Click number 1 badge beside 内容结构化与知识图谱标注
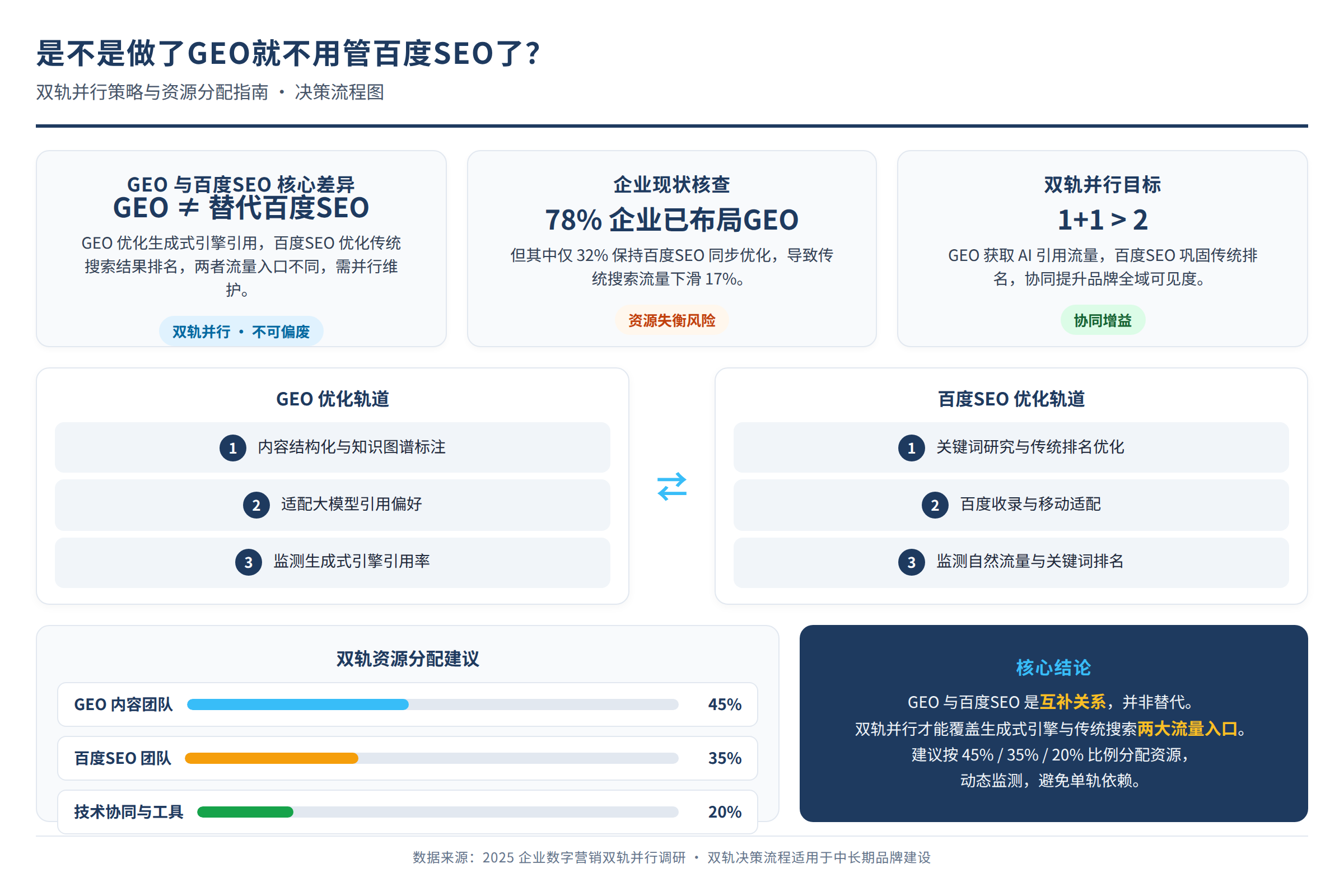 pos(232,448)
